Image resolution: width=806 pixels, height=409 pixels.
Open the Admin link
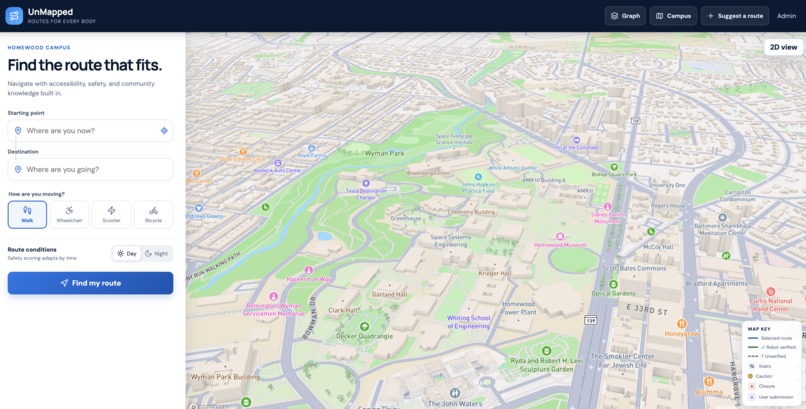point(786,16)
